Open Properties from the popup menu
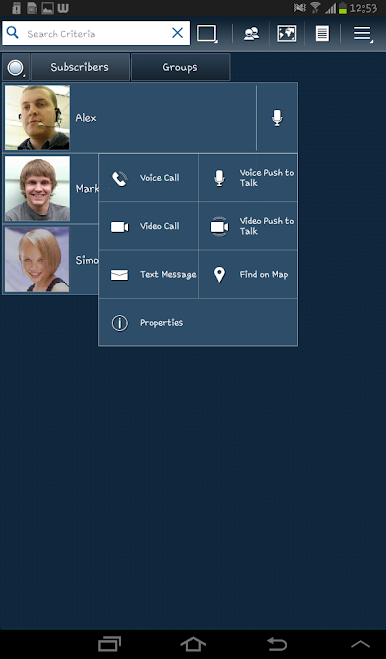386x659 pixels. [x=198, y=322]
